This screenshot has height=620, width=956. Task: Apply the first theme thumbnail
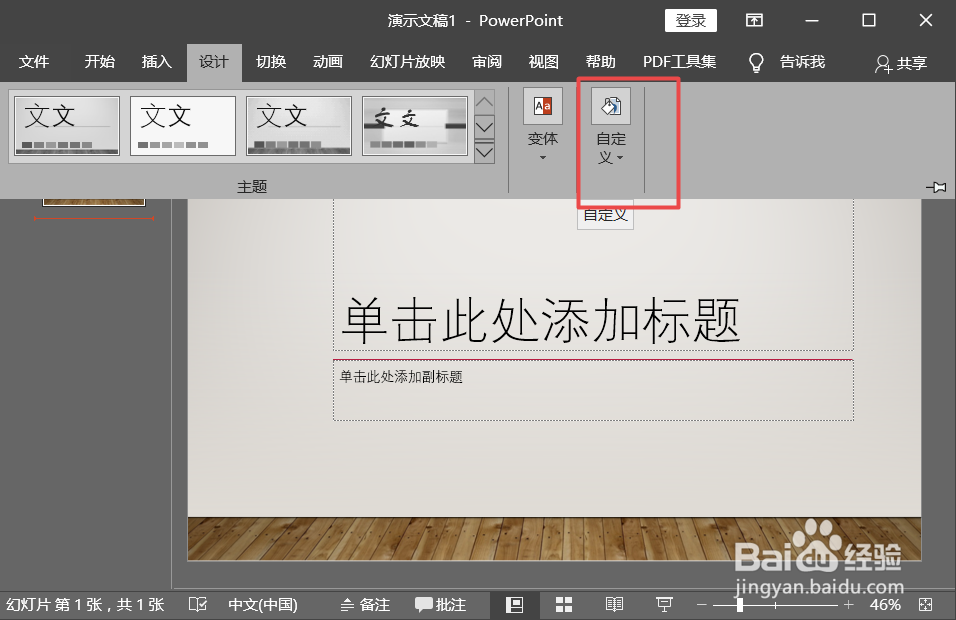67,126
